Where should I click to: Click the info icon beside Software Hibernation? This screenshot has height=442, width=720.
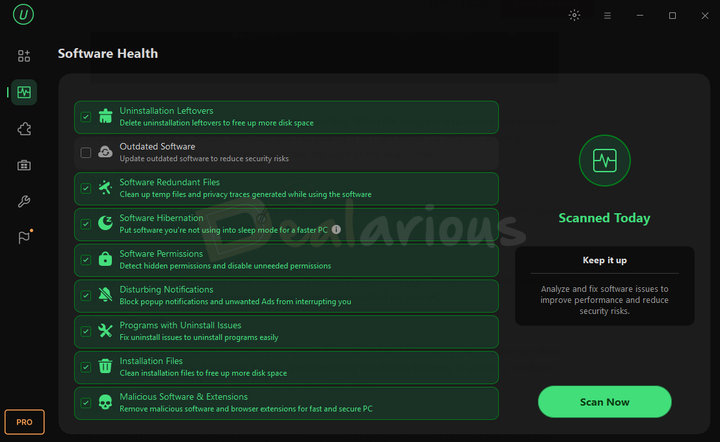click(336, 229)
